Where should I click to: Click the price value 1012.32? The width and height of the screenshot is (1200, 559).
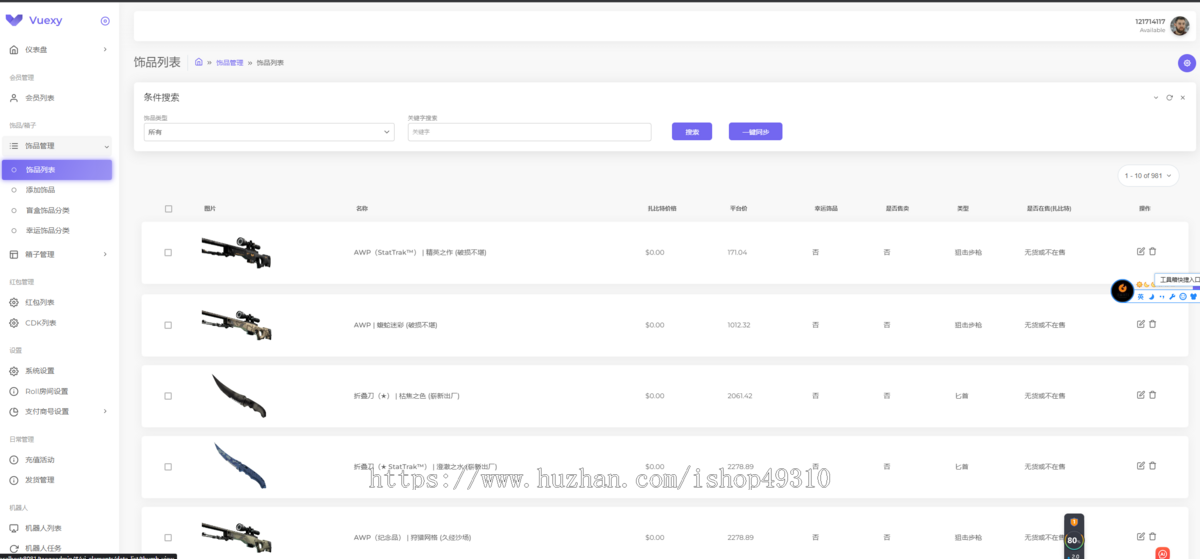tap(739, 325)
